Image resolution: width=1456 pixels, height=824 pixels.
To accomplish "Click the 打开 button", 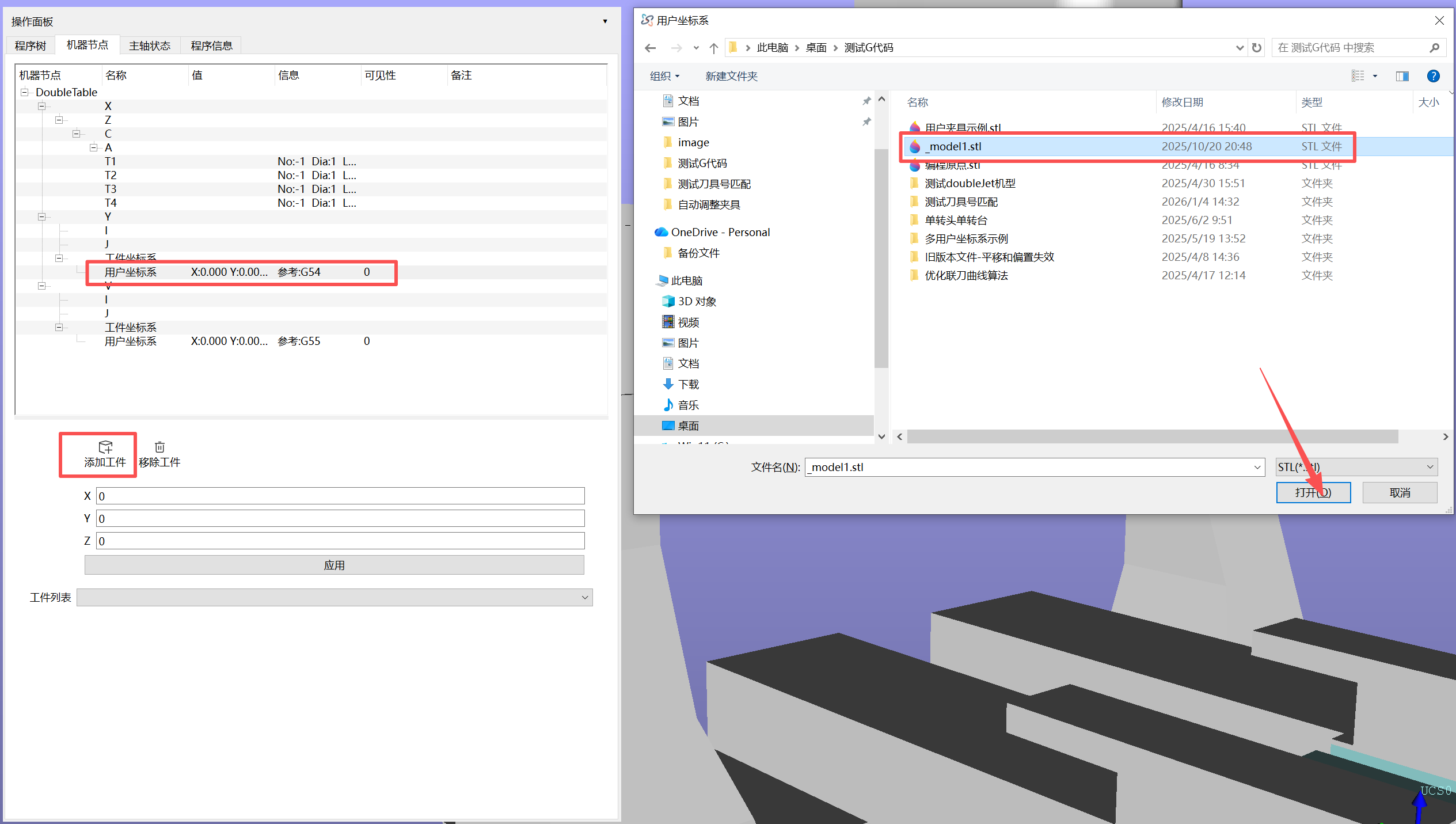I will click(x=1313, y=493).
